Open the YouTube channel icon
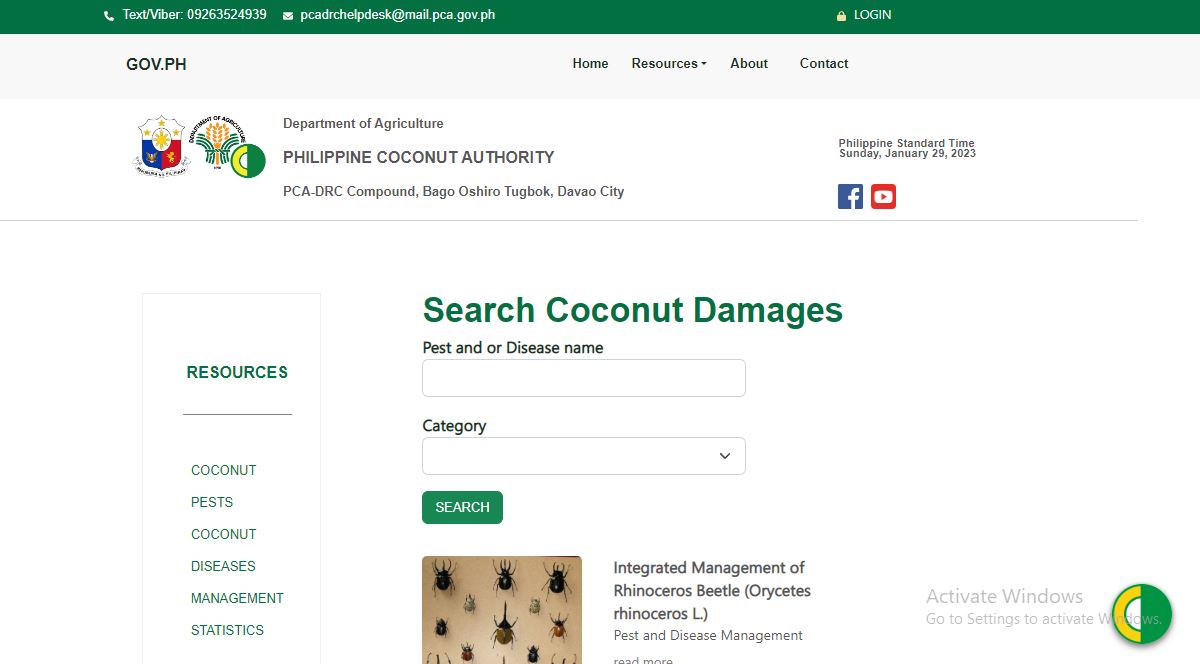 point(883,197)
